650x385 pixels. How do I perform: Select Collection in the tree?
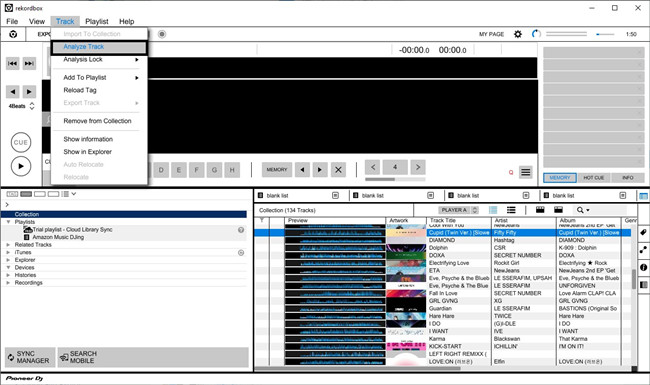(124, 214)
